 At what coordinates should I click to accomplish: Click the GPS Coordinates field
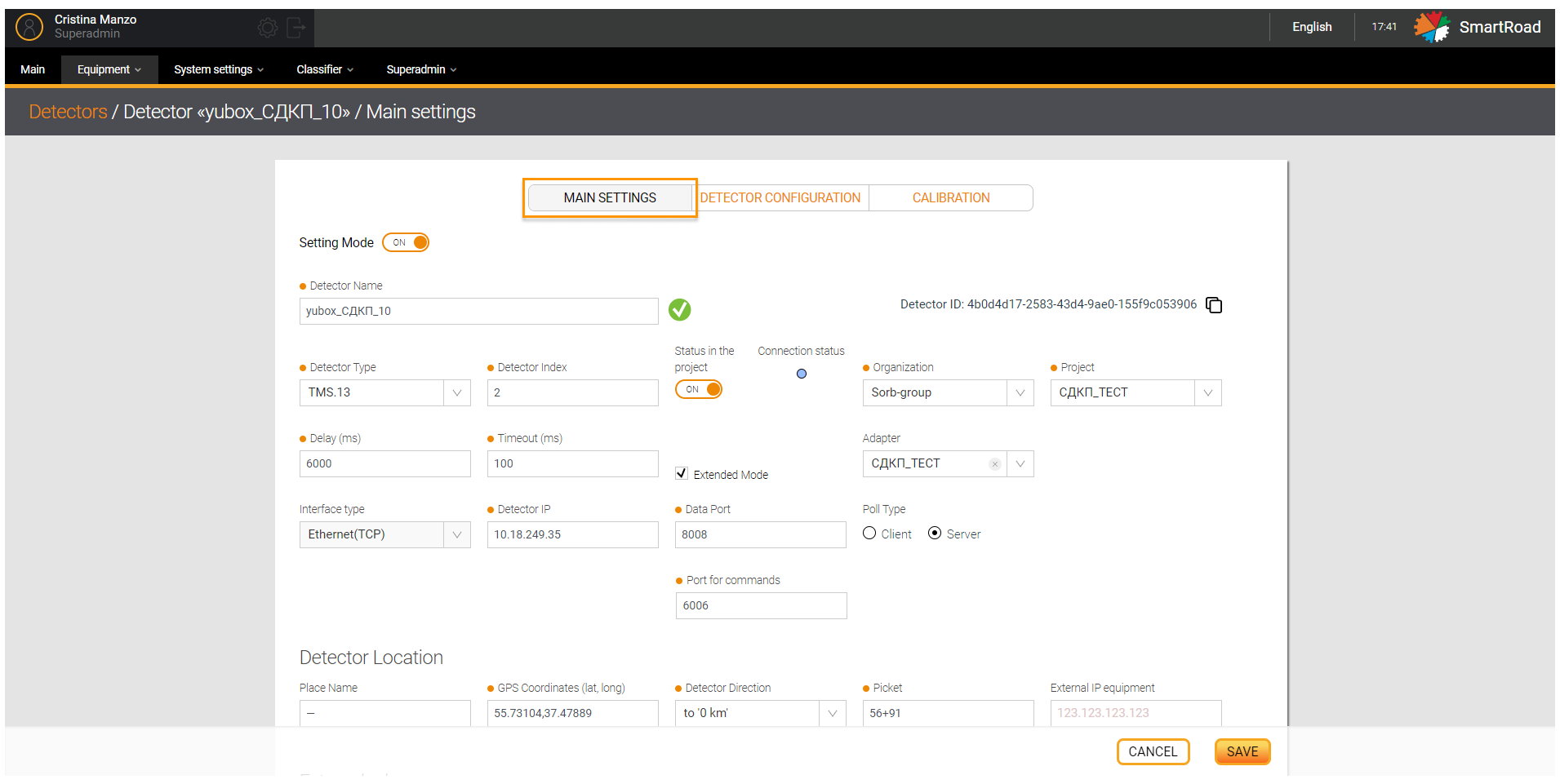point(573,713)
